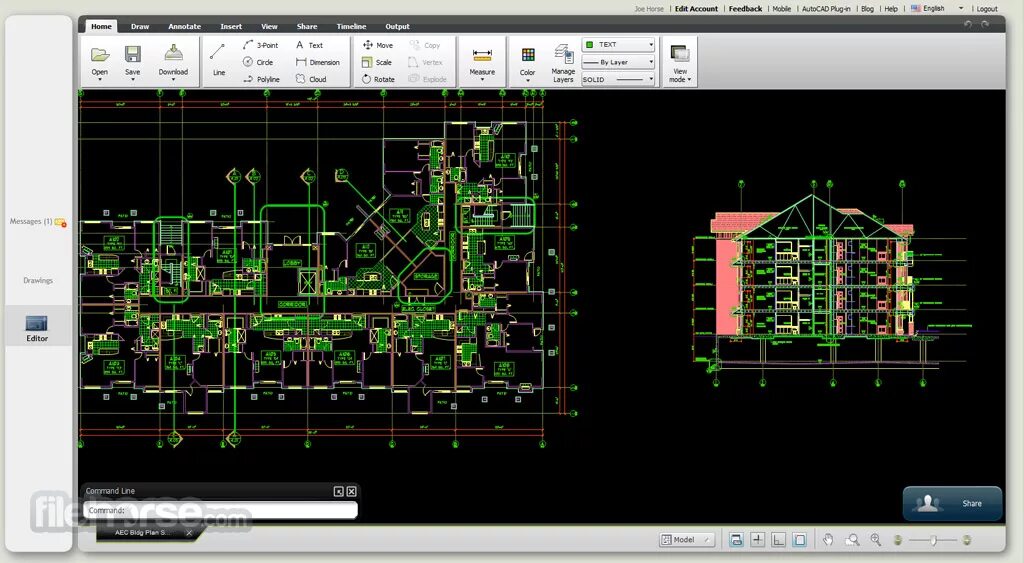Expand the Color options arrow
The width and height of the screenshot is (1024, 563).
528,80
